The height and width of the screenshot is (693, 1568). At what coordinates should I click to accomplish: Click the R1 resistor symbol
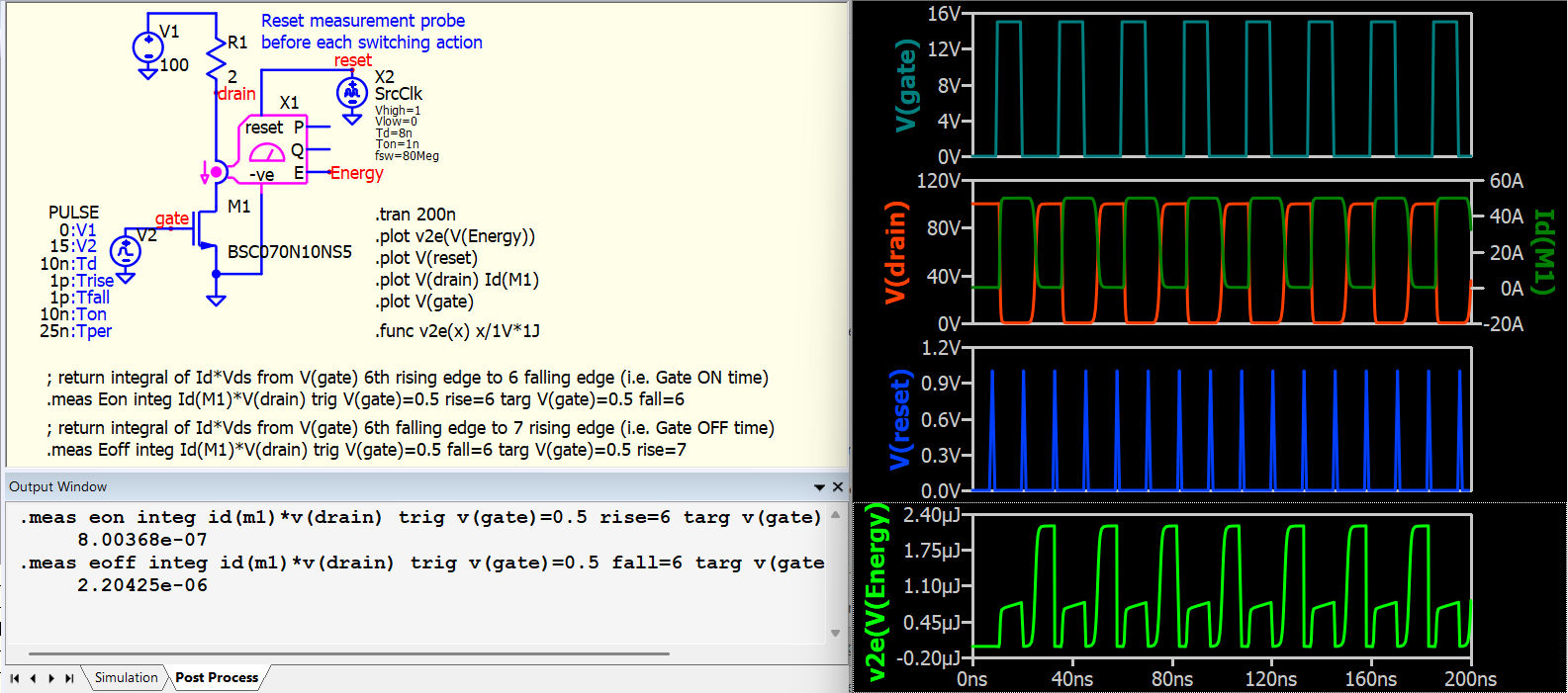216,59
